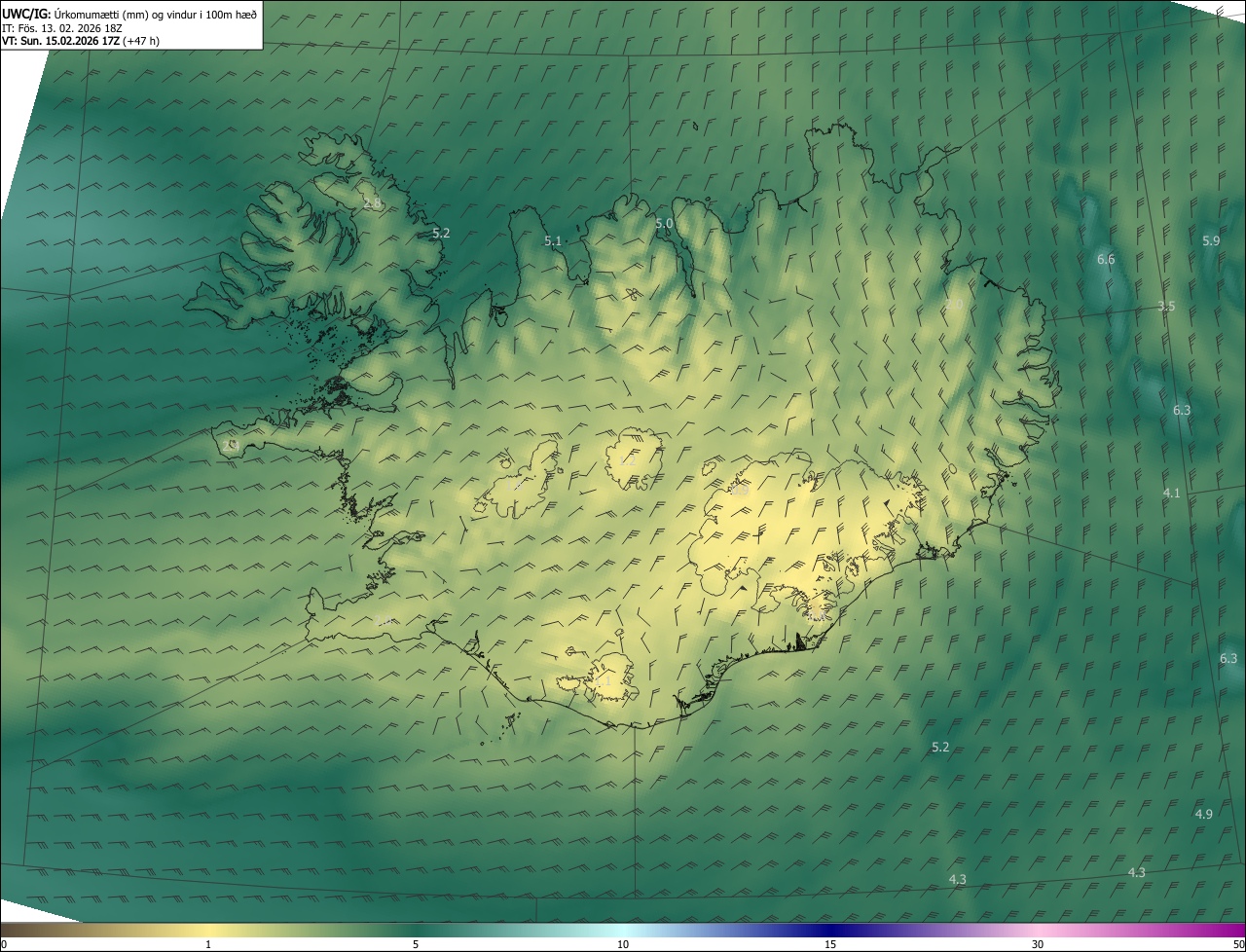The image size is (1246, 952).
Task: Click the 6.3 value just below the 3.5 label
Action: pyautogui.click(x=1182, y=410)
